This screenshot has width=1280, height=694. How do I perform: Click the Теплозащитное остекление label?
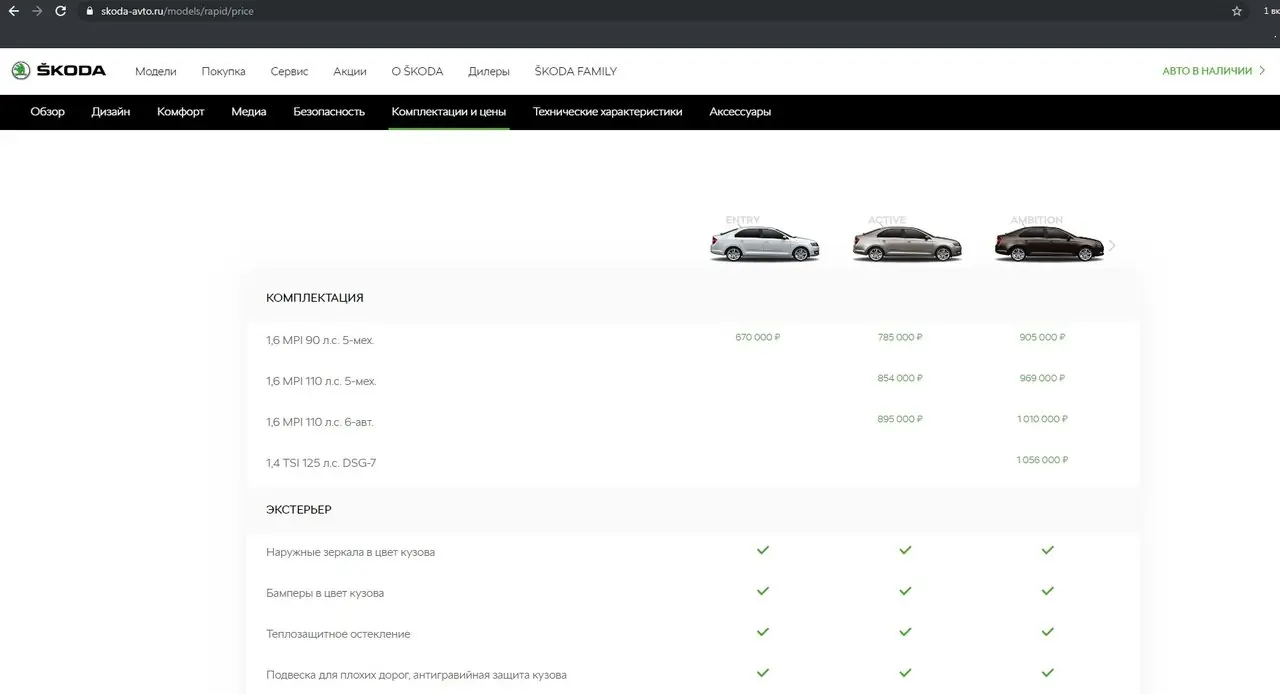click(338, 634)
